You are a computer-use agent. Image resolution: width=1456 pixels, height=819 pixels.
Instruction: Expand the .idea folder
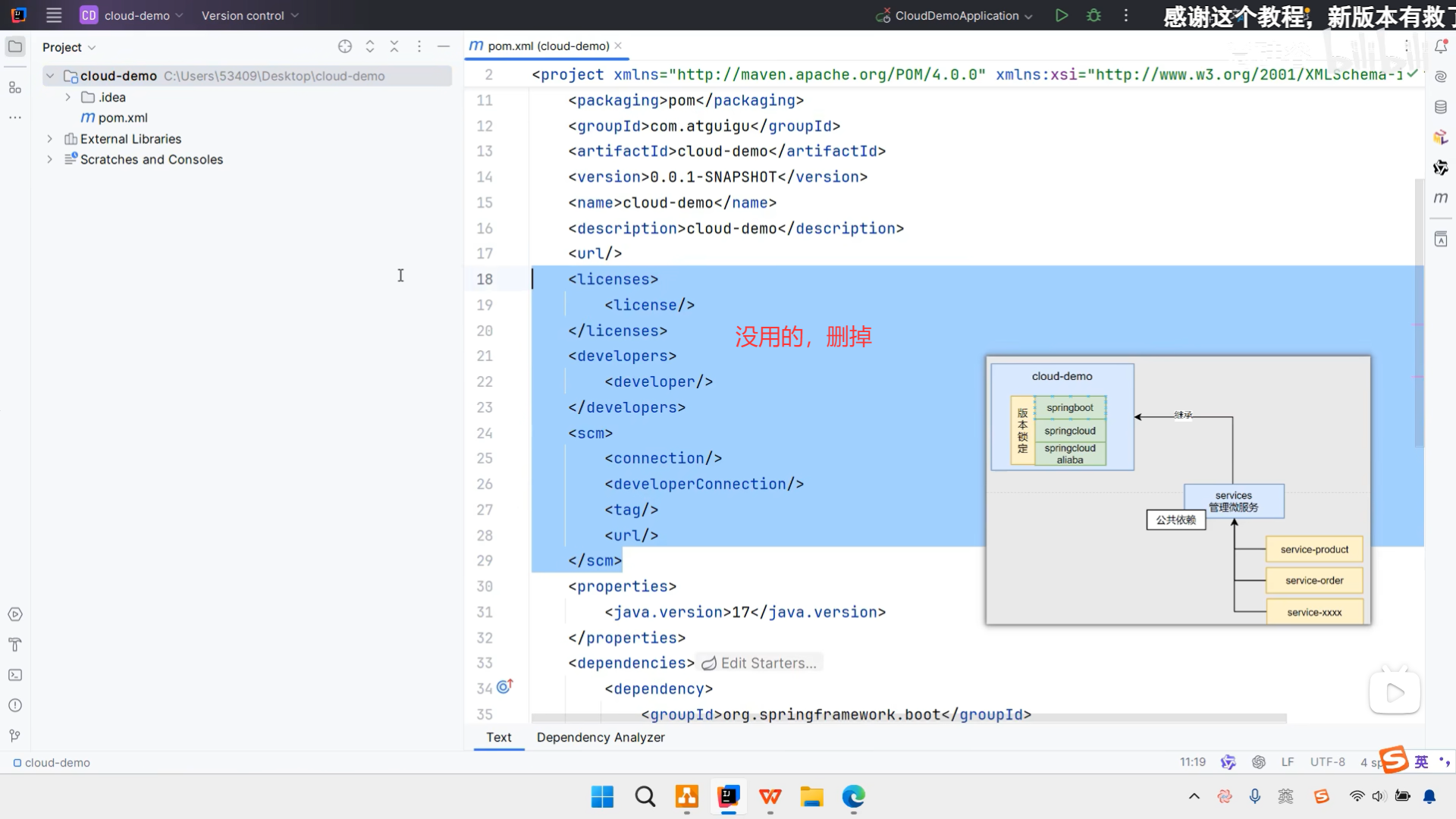pyautogui.click(x=68, y=97)
